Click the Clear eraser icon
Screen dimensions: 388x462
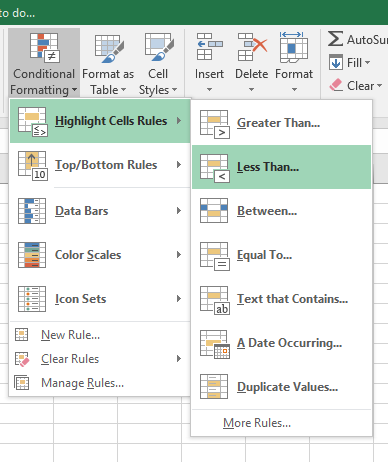click(x=336, y=85)
